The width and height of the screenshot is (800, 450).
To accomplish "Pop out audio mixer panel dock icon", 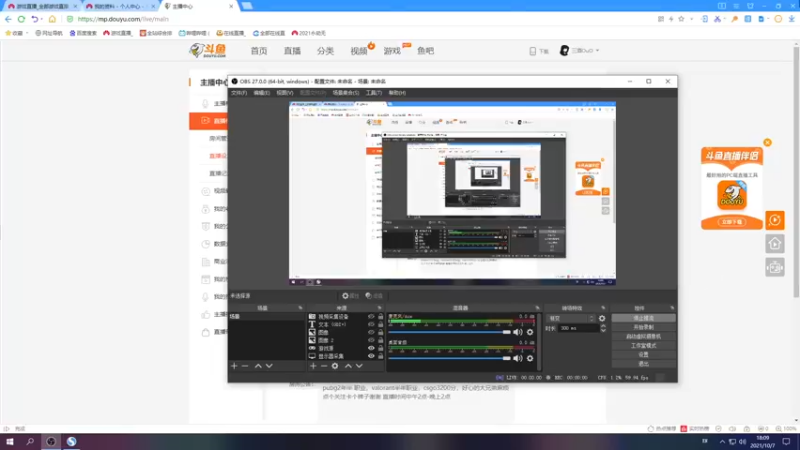I will pos(537,308).
